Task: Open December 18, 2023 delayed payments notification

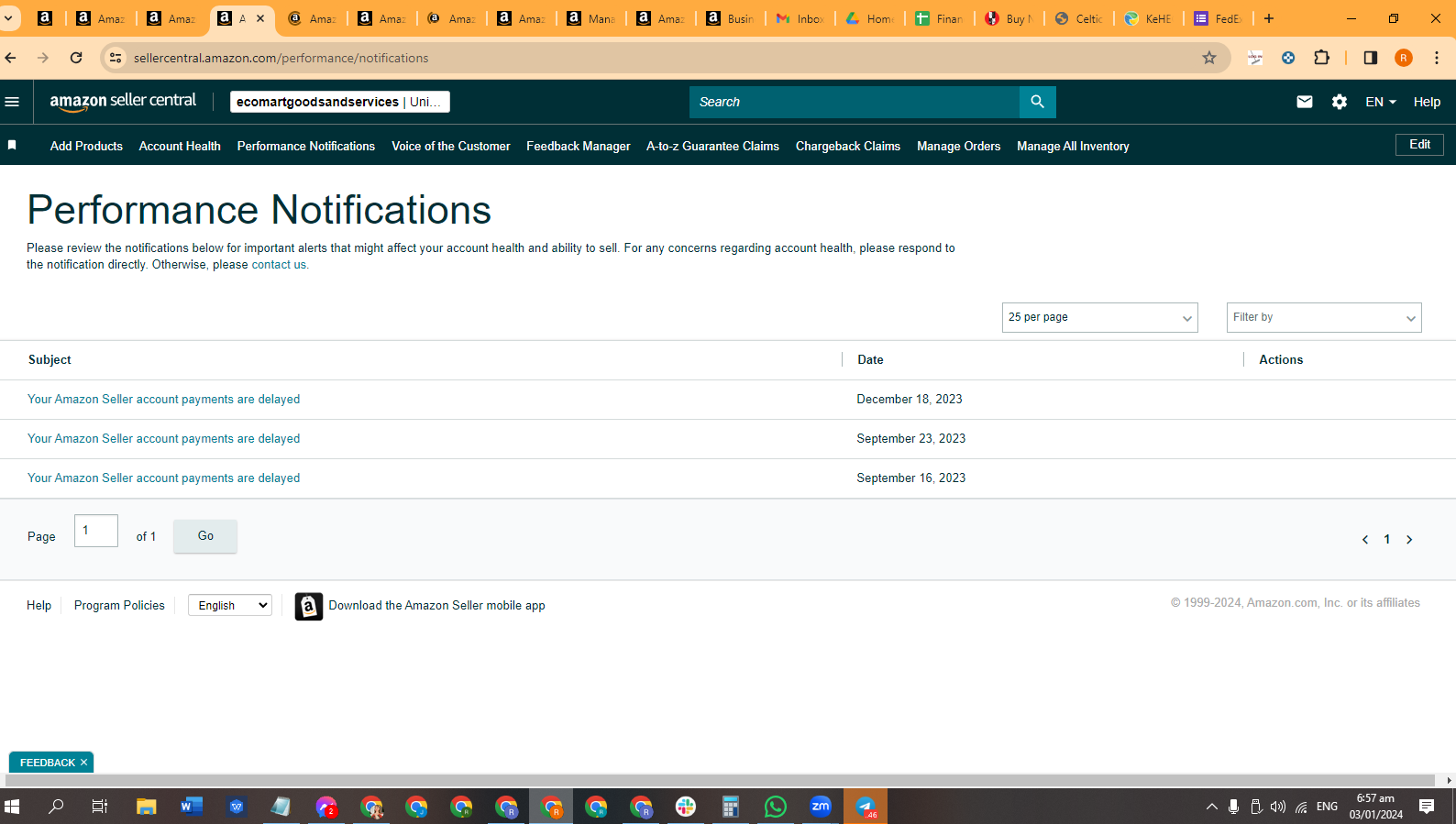Action: 164,400
